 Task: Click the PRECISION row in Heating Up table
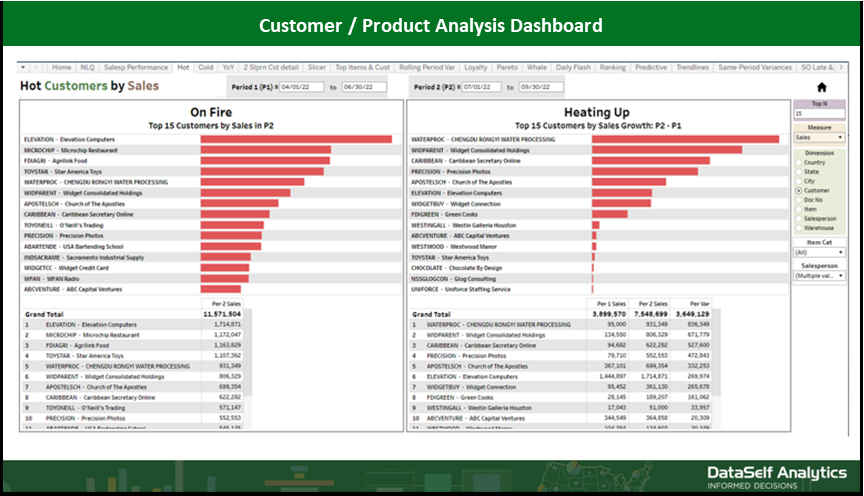coord(561,356)
